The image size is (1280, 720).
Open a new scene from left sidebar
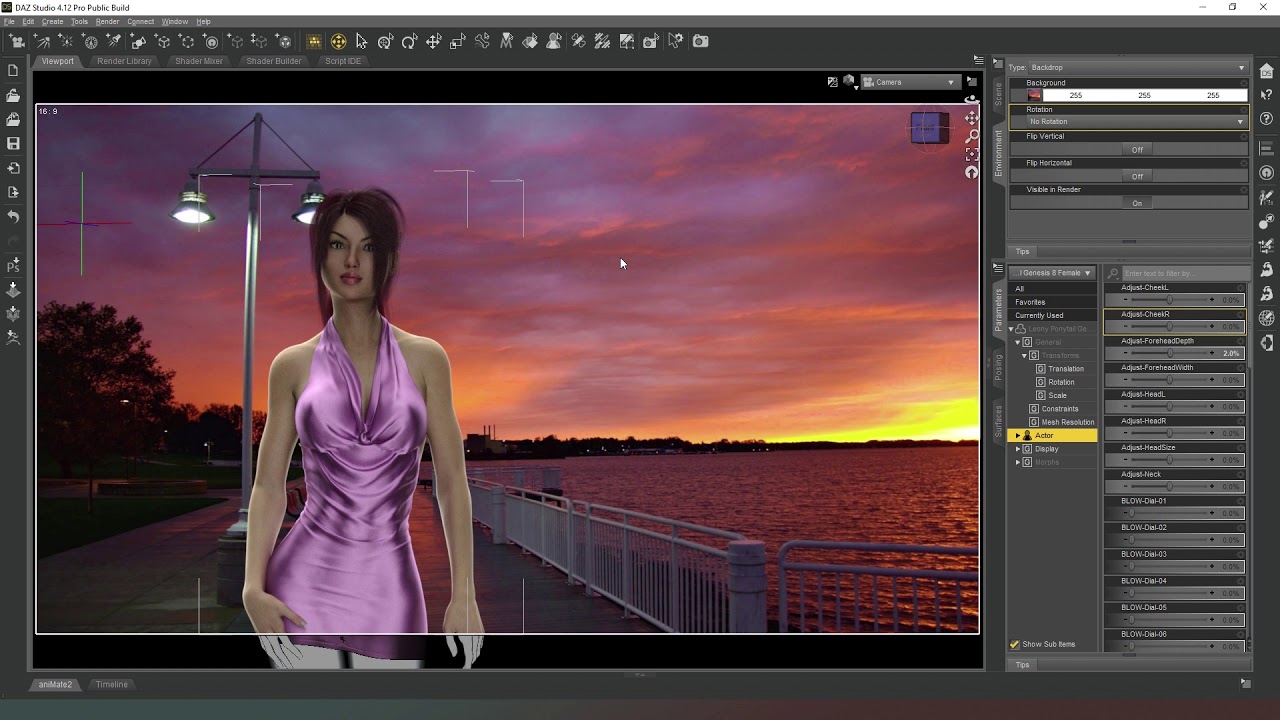[x=13, y=71]
